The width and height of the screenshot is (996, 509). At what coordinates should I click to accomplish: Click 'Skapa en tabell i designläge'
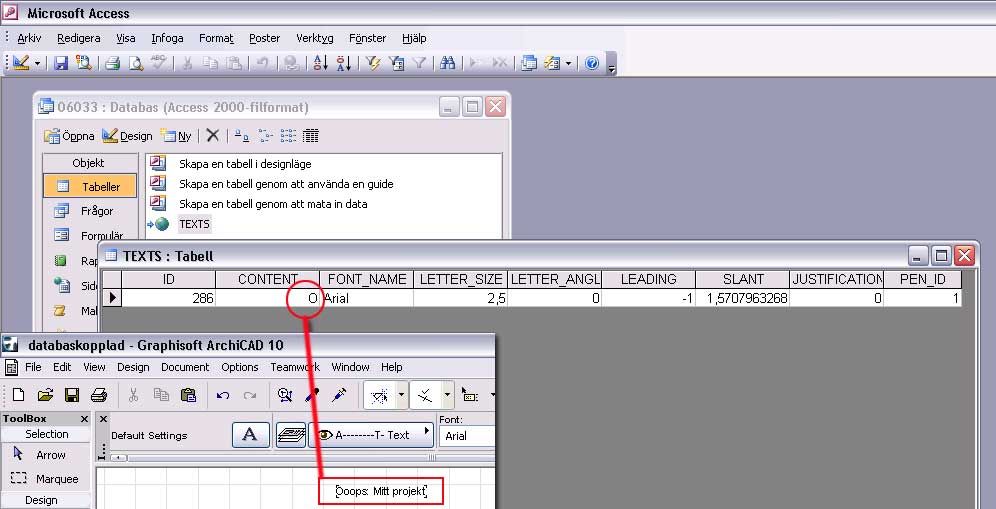(245, 164)
